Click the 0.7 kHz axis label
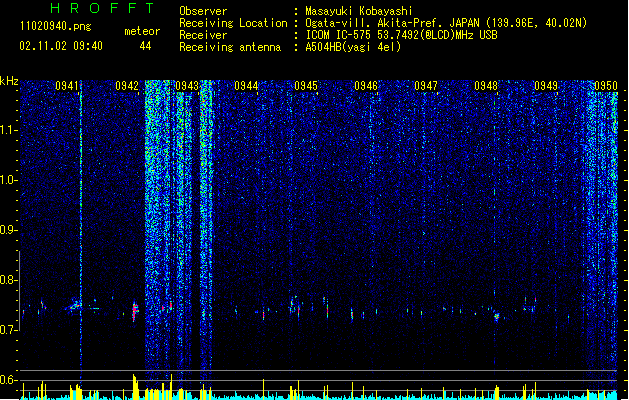Image resolution: width=629 pixels, height=400 pixels. 9,330
